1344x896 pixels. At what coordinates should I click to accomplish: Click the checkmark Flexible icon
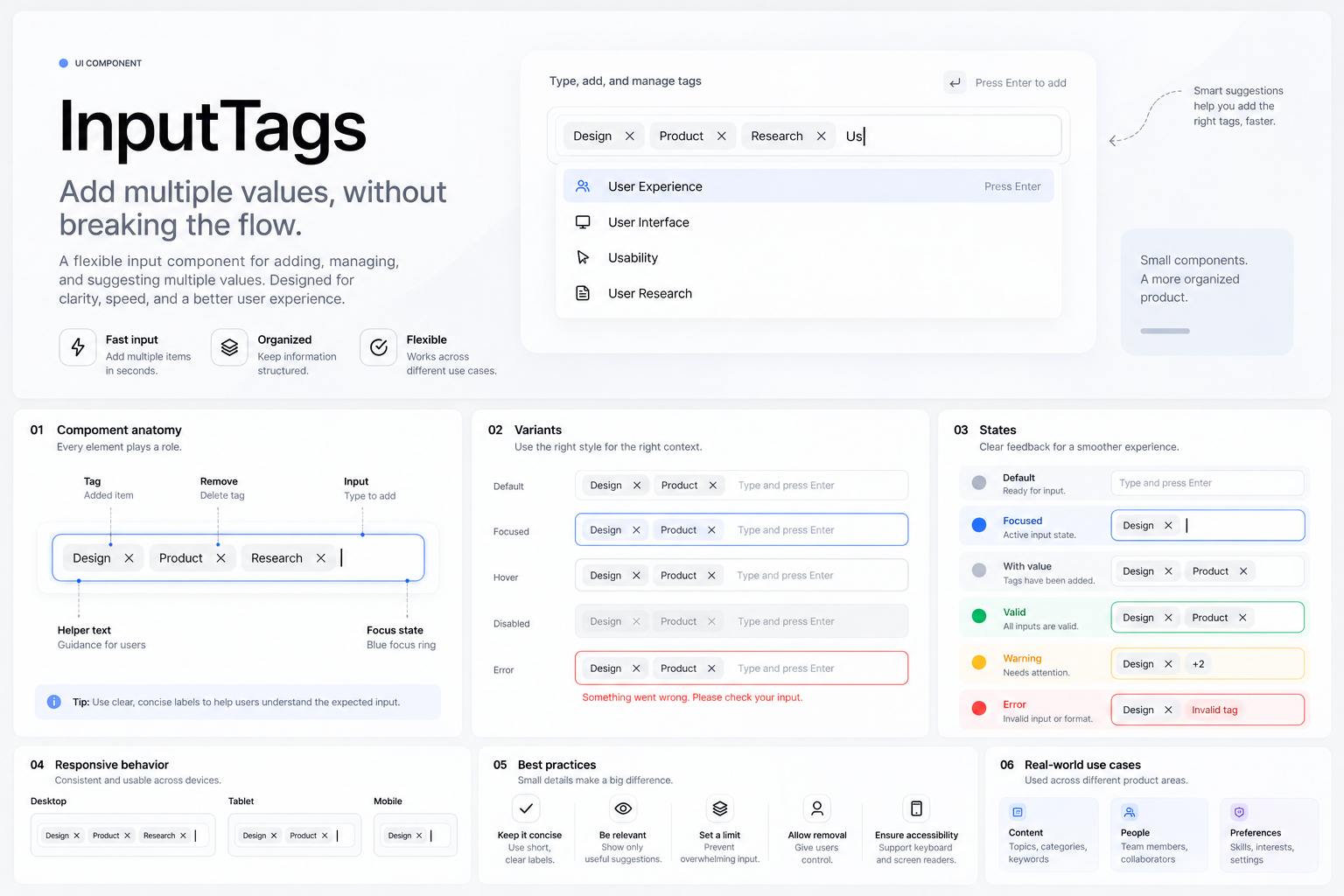pos(379,347)
